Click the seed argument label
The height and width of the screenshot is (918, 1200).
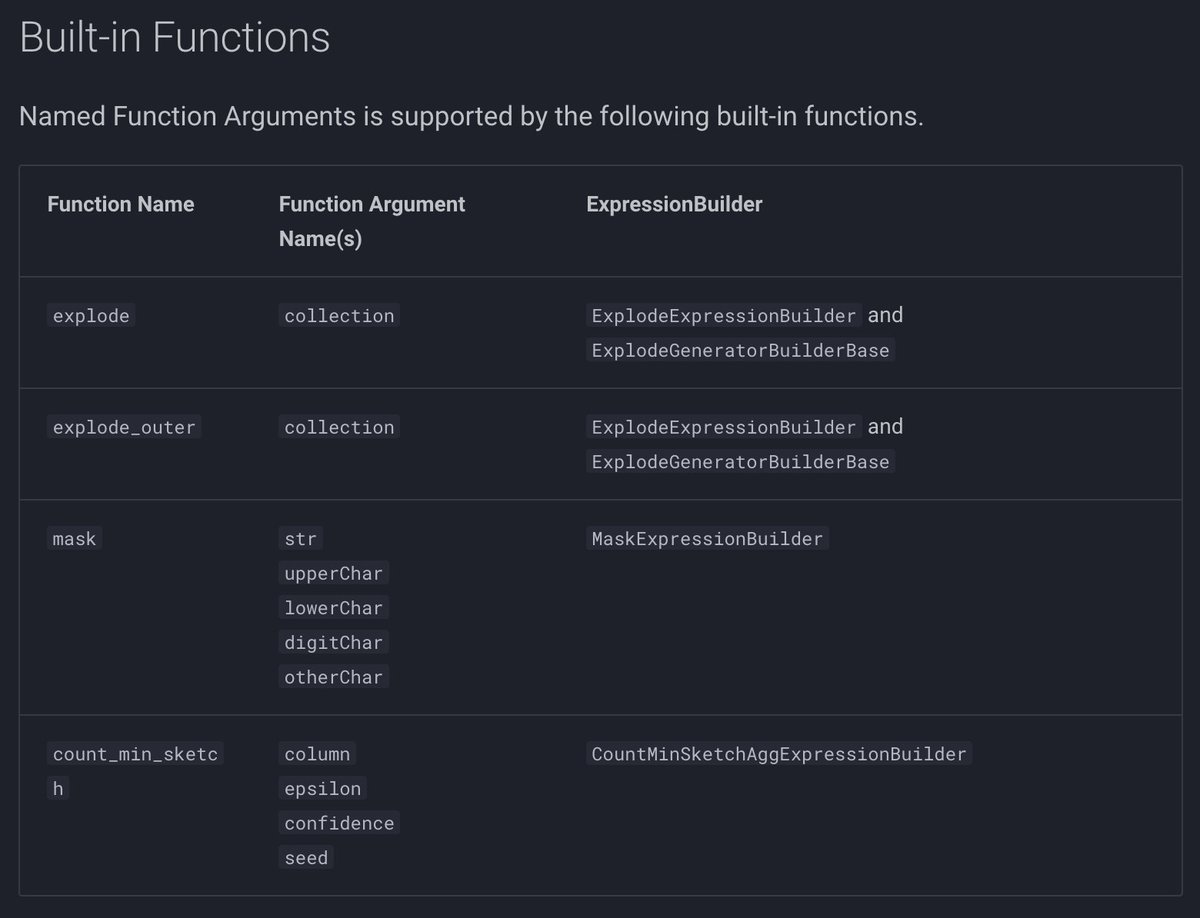pos(306,858)
